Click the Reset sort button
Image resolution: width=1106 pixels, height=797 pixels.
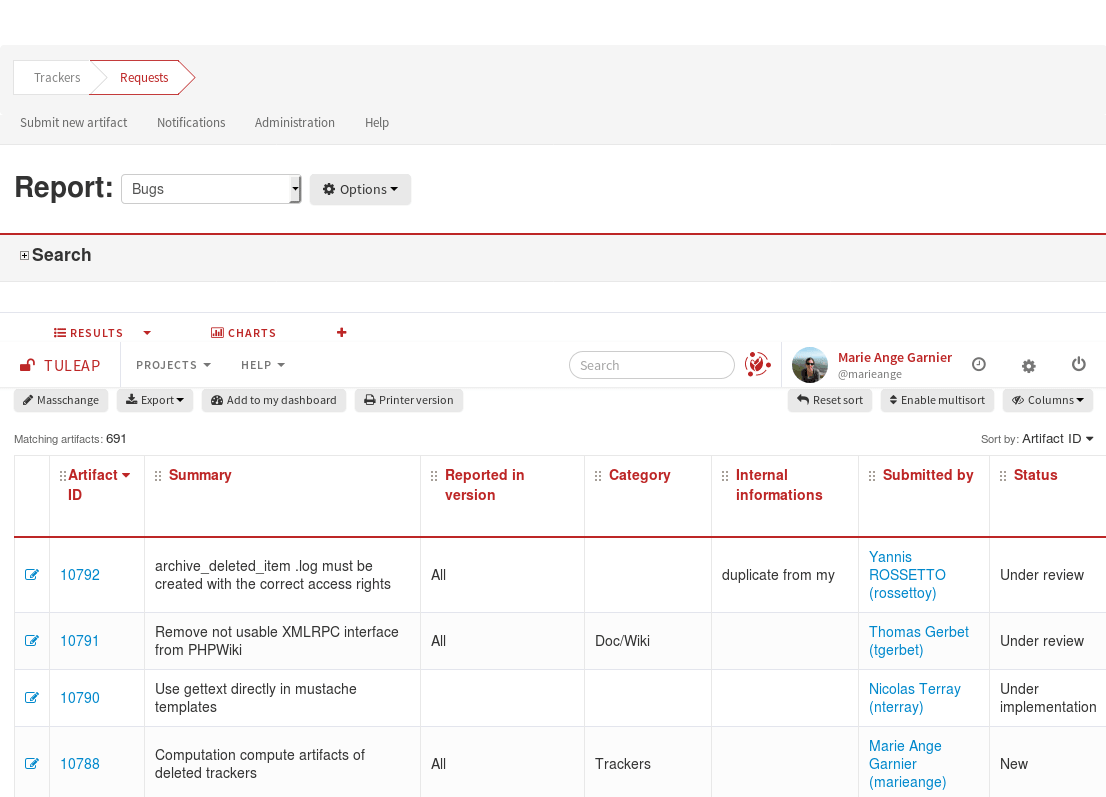pos(830,400)
